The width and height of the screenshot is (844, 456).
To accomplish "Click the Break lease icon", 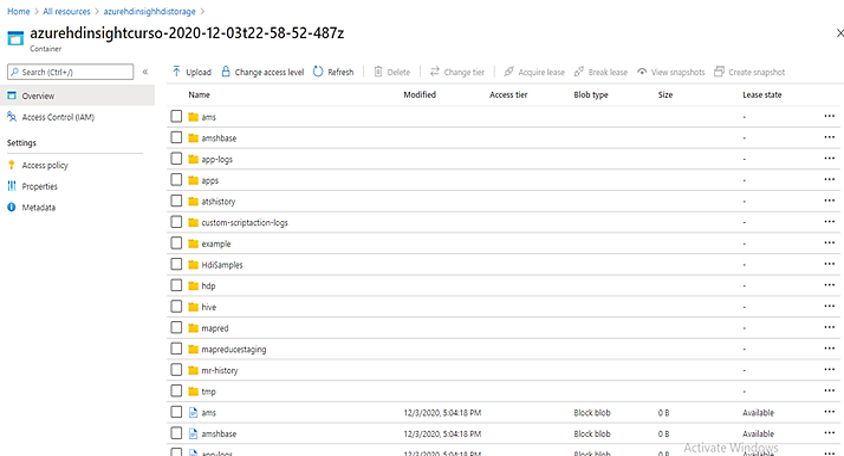I will (x=579, y=72).
